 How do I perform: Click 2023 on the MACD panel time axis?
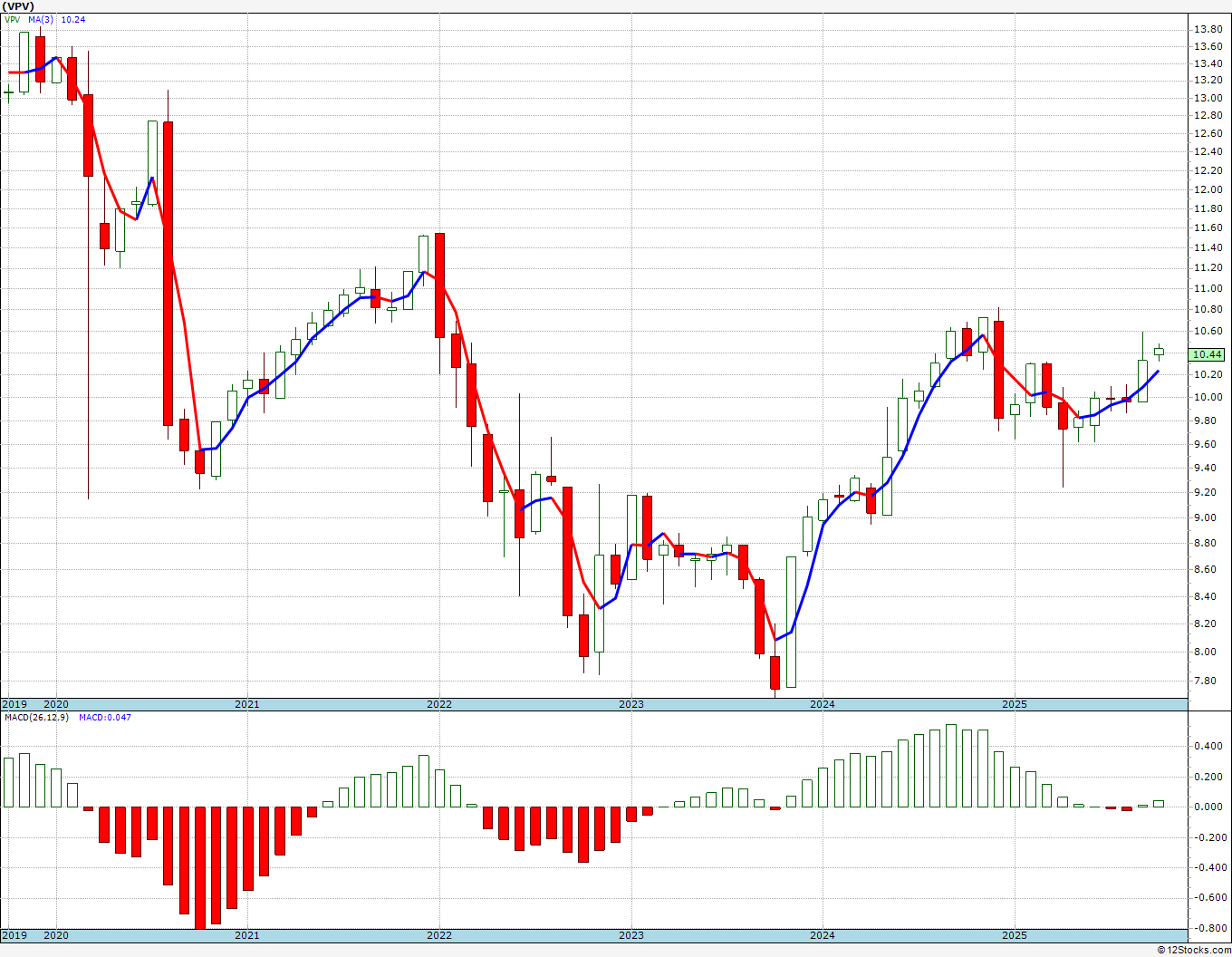tap(631, 935)
